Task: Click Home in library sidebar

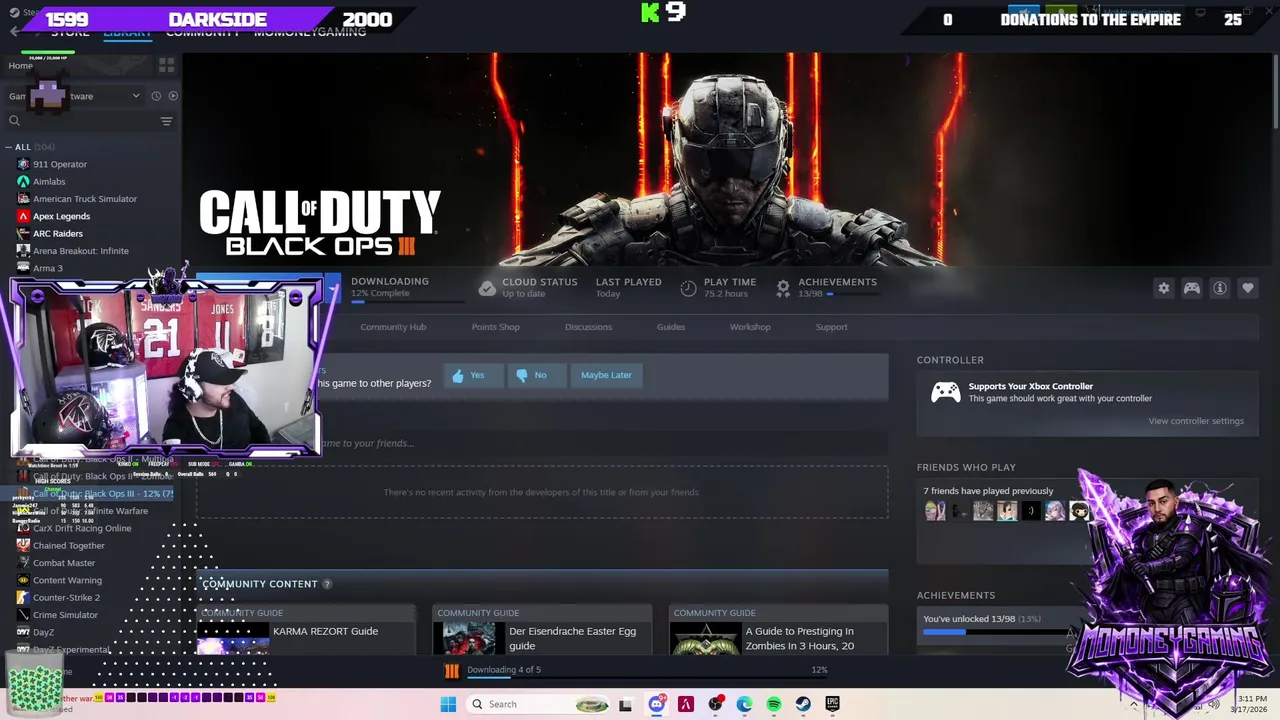Action: click(21, 66)
